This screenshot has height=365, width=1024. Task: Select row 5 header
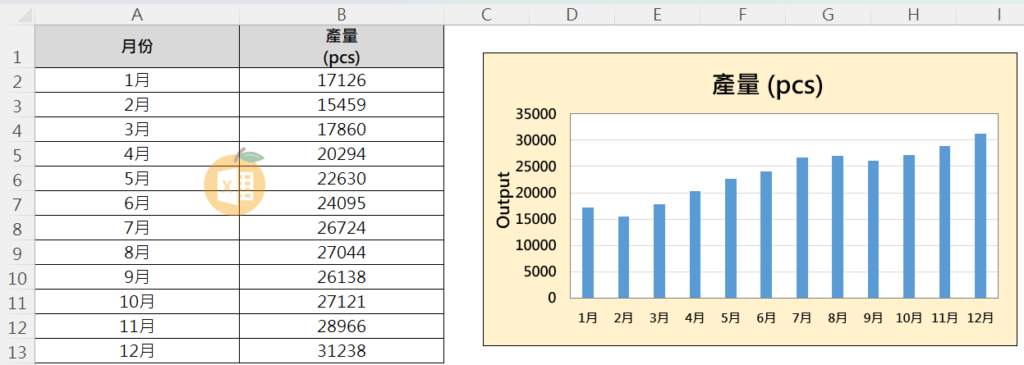17,154
